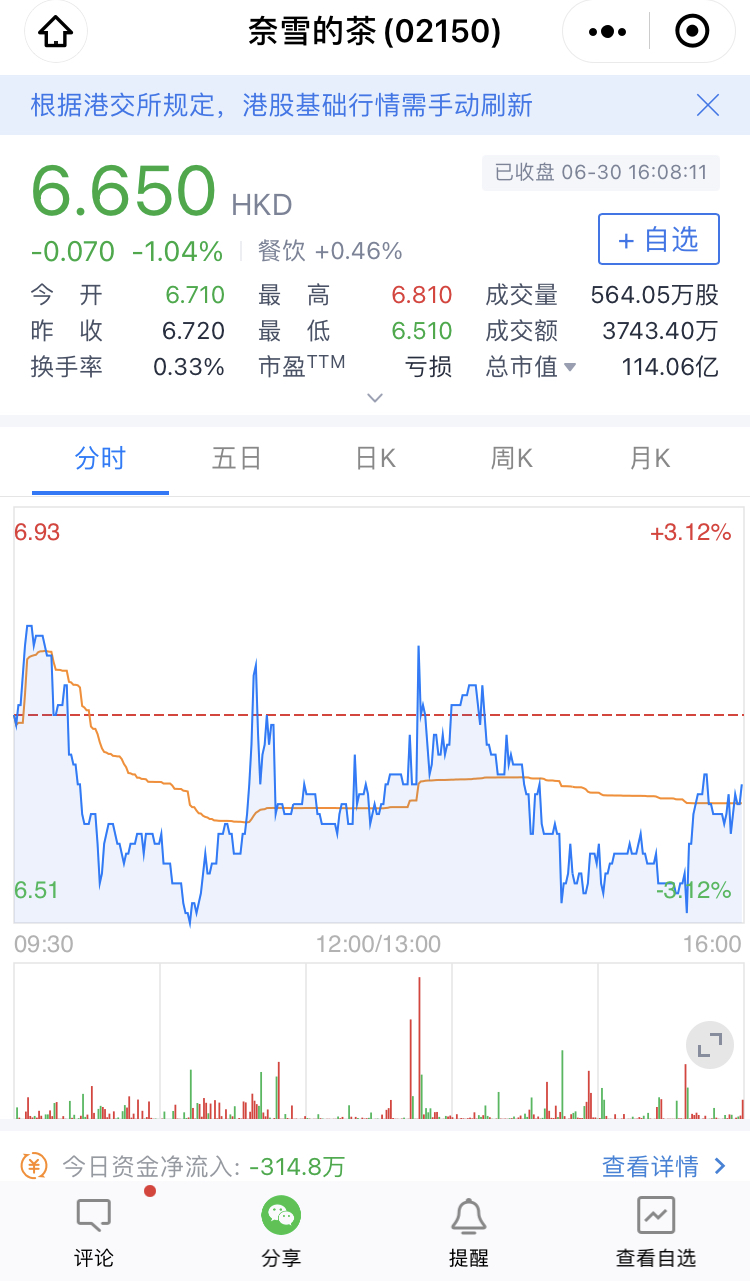Tap the 12:00/13:00 time axis label
Viewport: 750px width, 1281px height.
click(x=378, y=944)
